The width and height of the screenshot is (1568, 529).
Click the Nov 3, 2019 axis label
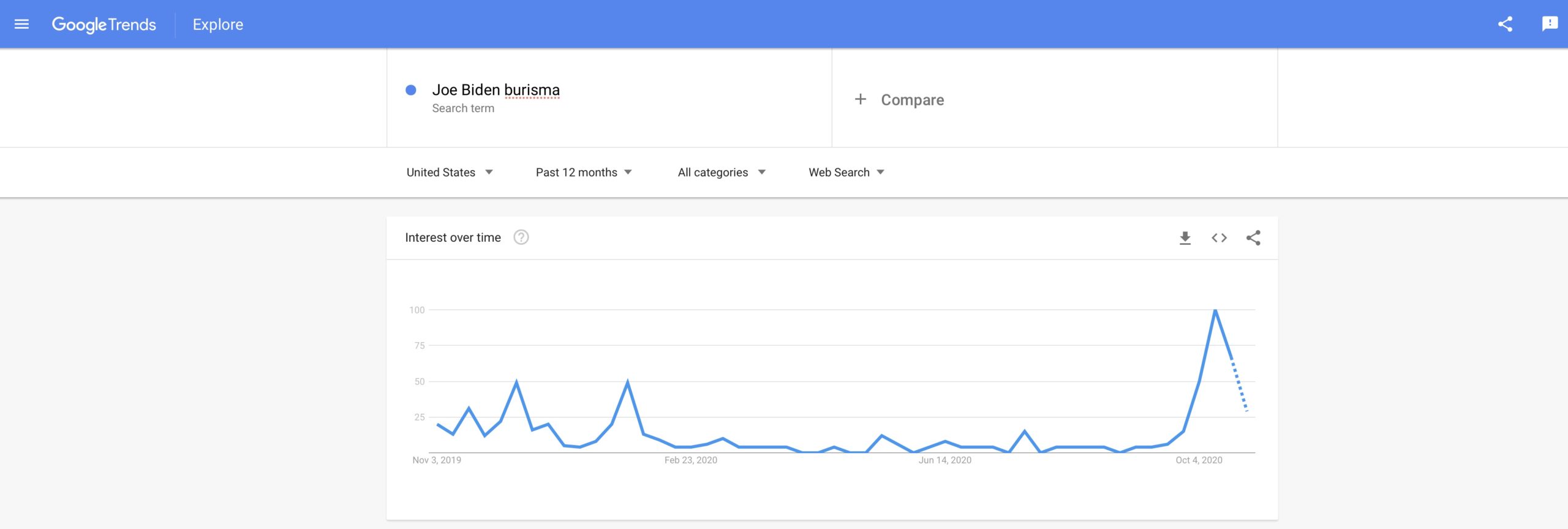437,460
